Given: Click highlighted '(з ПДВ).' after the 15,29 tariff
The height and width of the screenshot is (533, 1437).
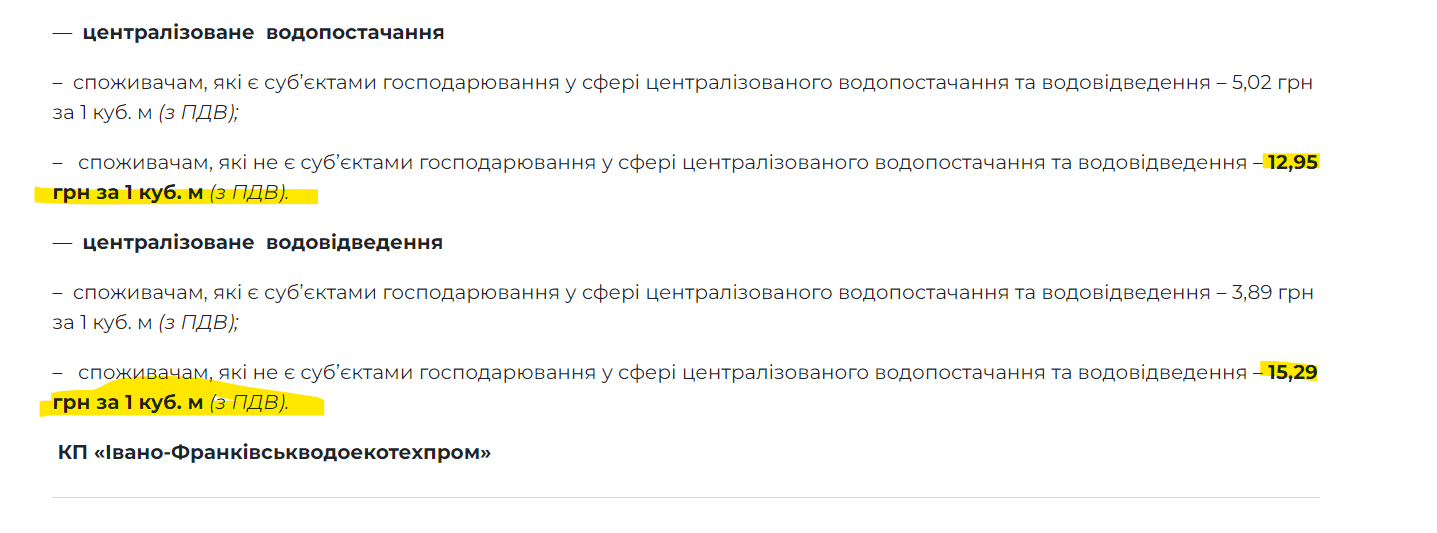Looking at the screenshot, I should point(248,403).
